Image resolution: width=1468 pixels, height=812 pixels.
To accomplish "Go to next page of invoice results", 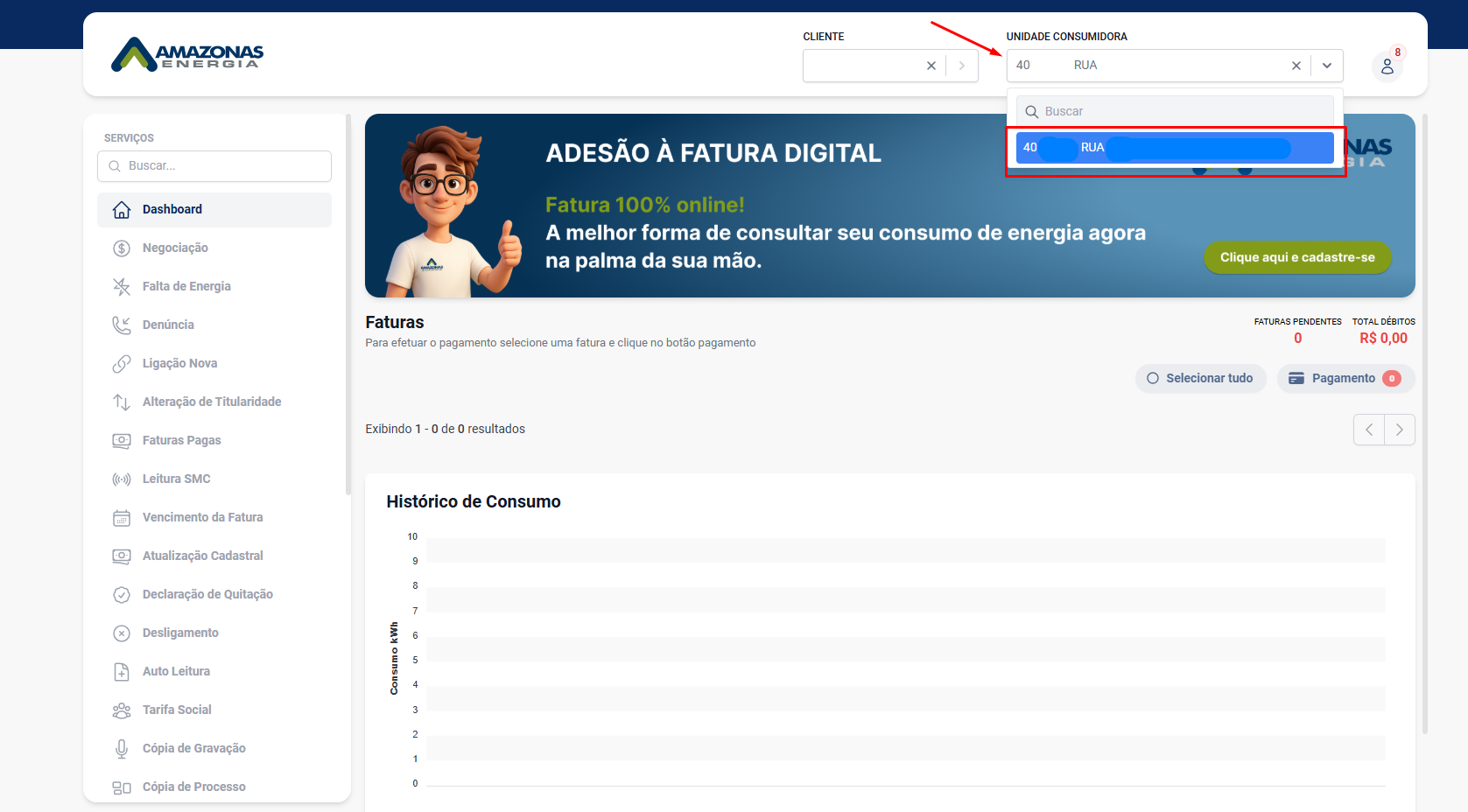I will [x=1399, y=430].
